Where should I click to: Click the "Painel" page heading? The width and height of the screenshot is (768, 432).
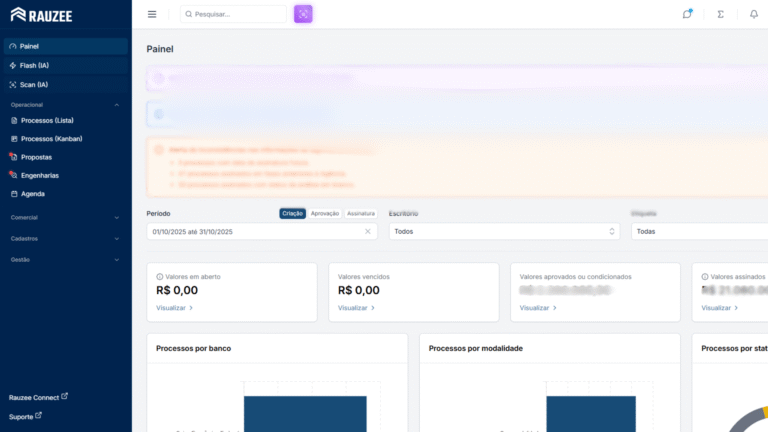click(160, 49)
